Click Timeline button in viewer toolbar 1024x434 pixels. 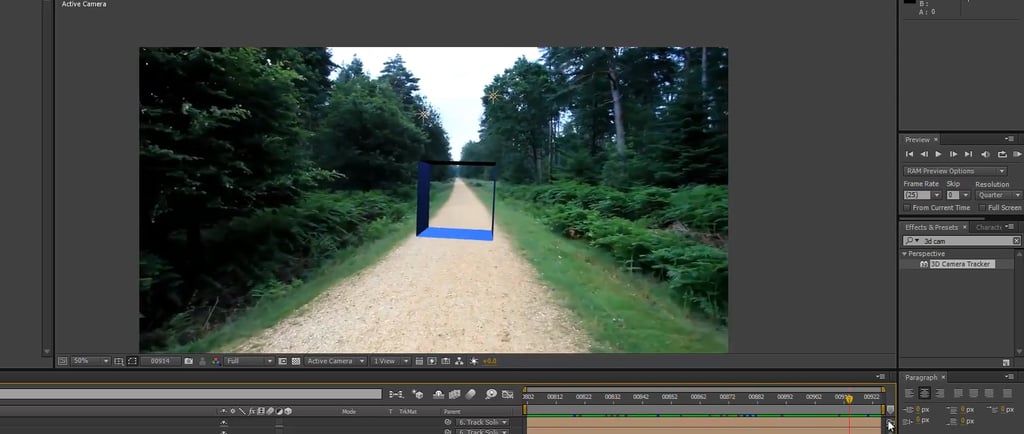click(x=446, y=361)
